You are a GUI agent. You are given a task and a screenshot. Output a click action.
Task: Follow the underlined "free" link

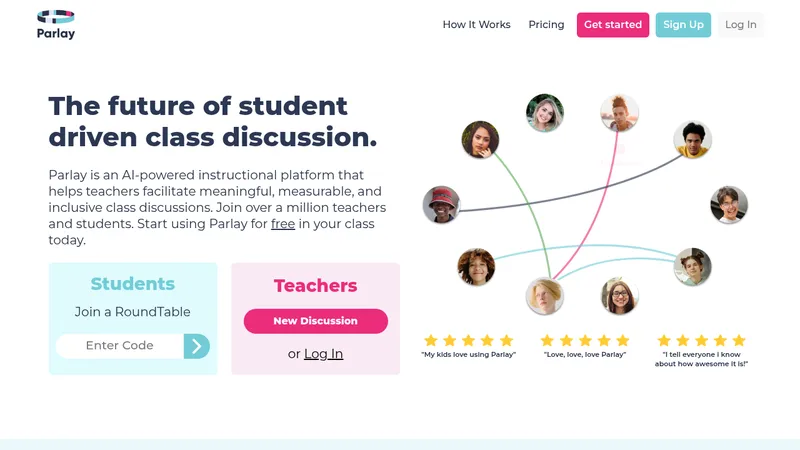[x=283, y=224]
